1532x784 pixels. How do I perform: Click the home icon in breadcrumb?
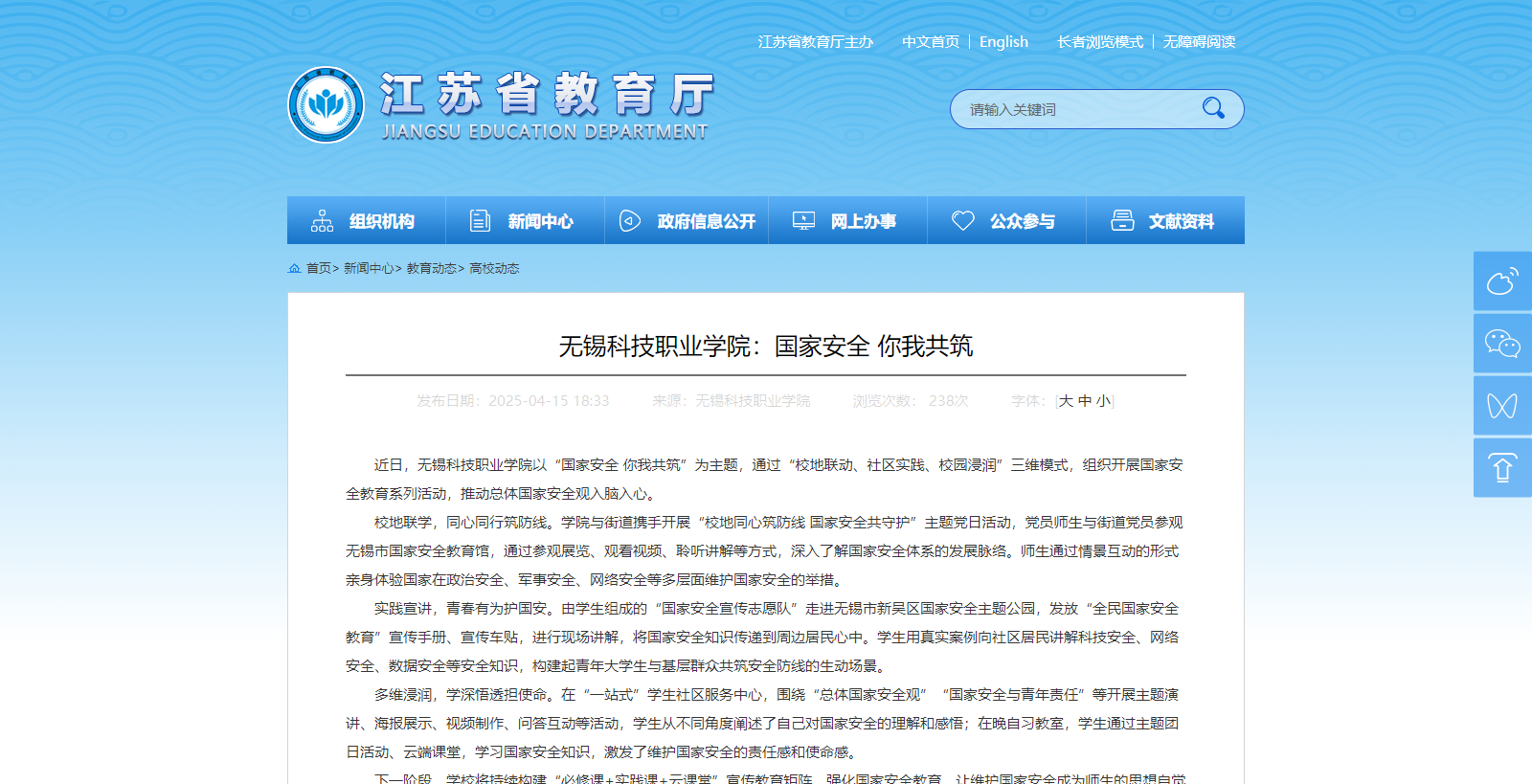pos(294,269)
